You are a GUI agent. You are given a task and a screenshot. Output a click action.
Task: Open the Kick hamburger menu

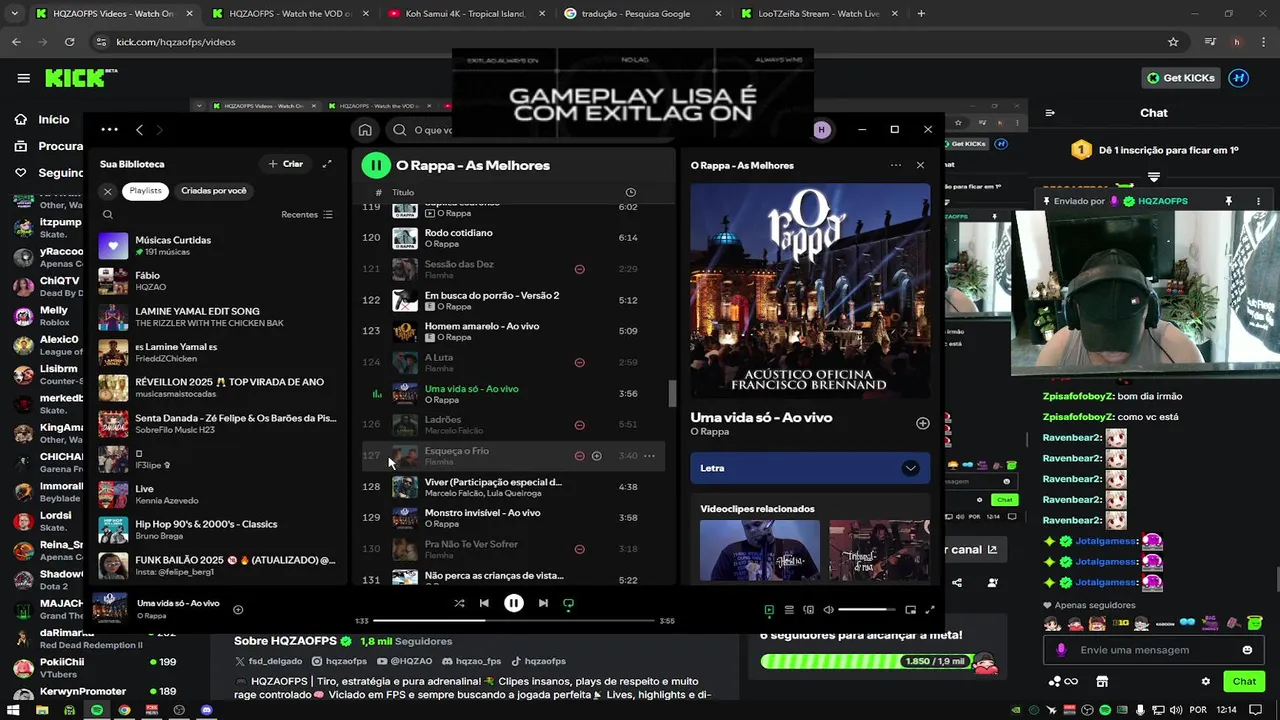point(23,78)
